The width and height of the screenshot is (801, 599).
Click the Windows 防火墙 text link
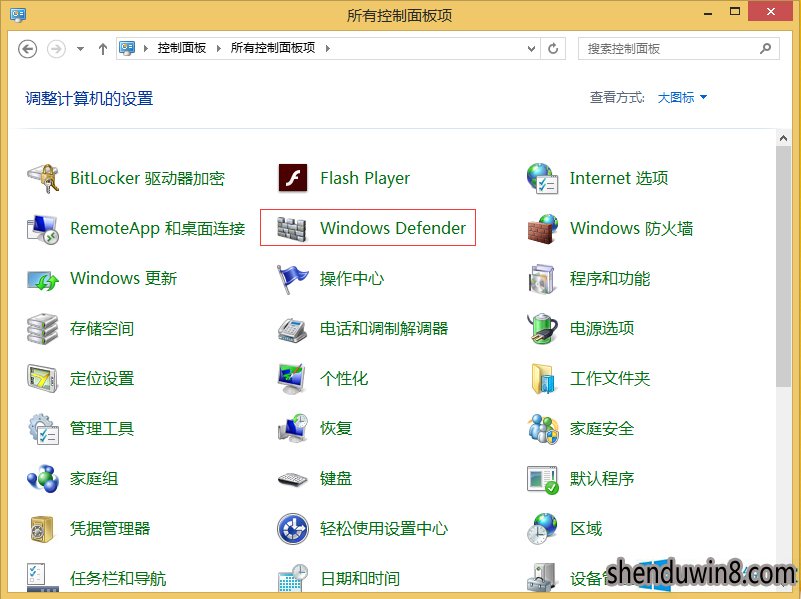[631, 228]
